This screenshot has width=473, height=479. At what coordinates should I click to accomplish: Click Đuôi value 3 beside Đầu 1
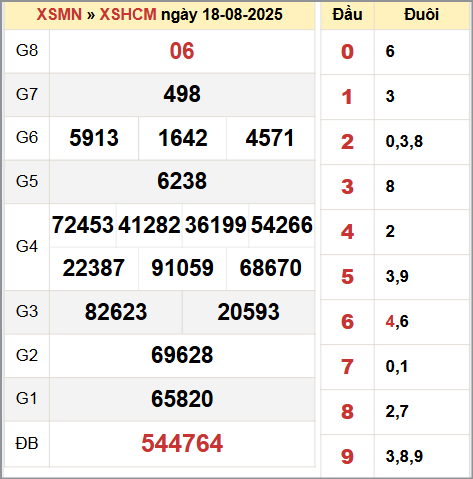[390, 96]
